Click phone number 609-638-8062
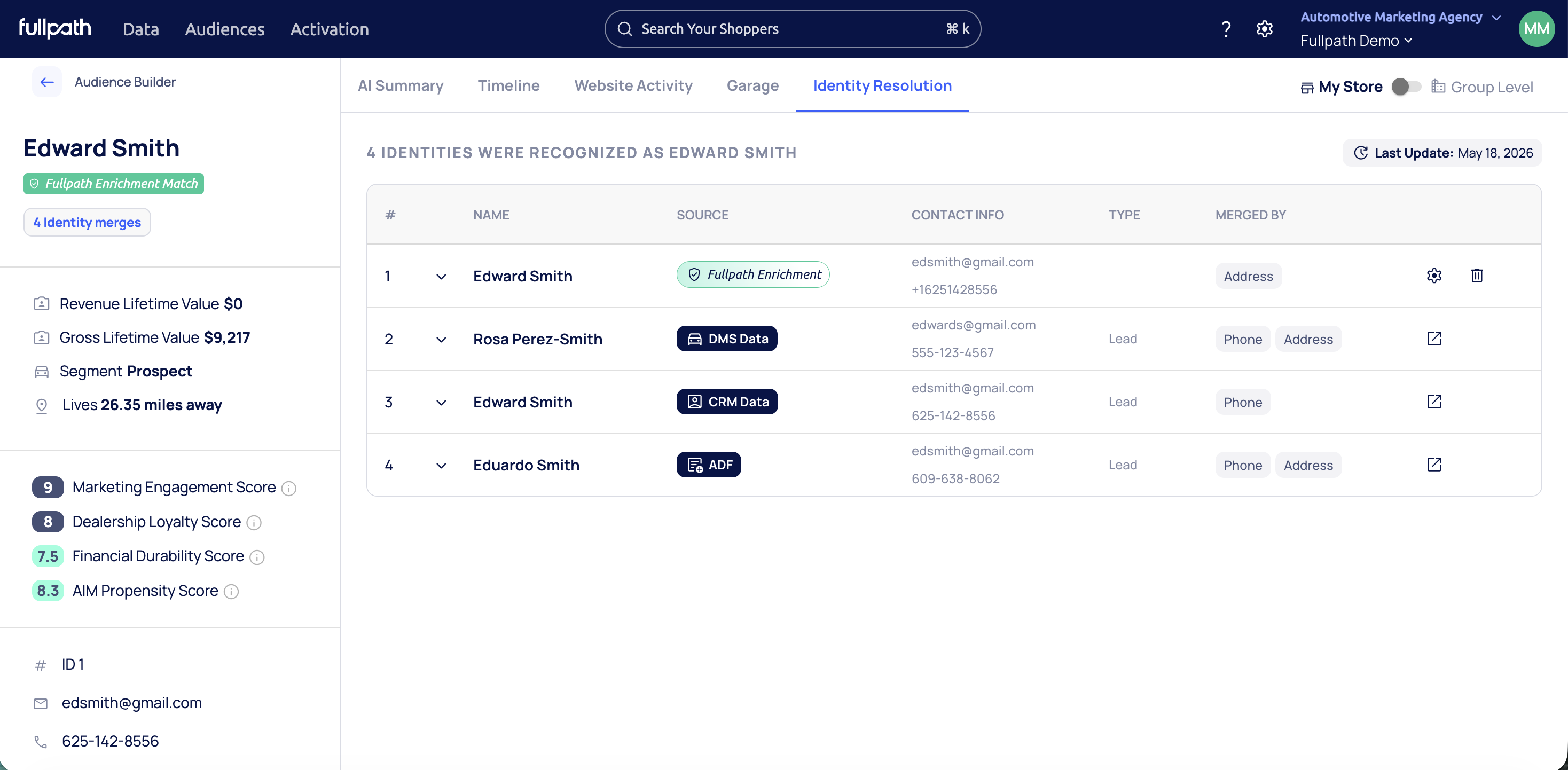 955,479
